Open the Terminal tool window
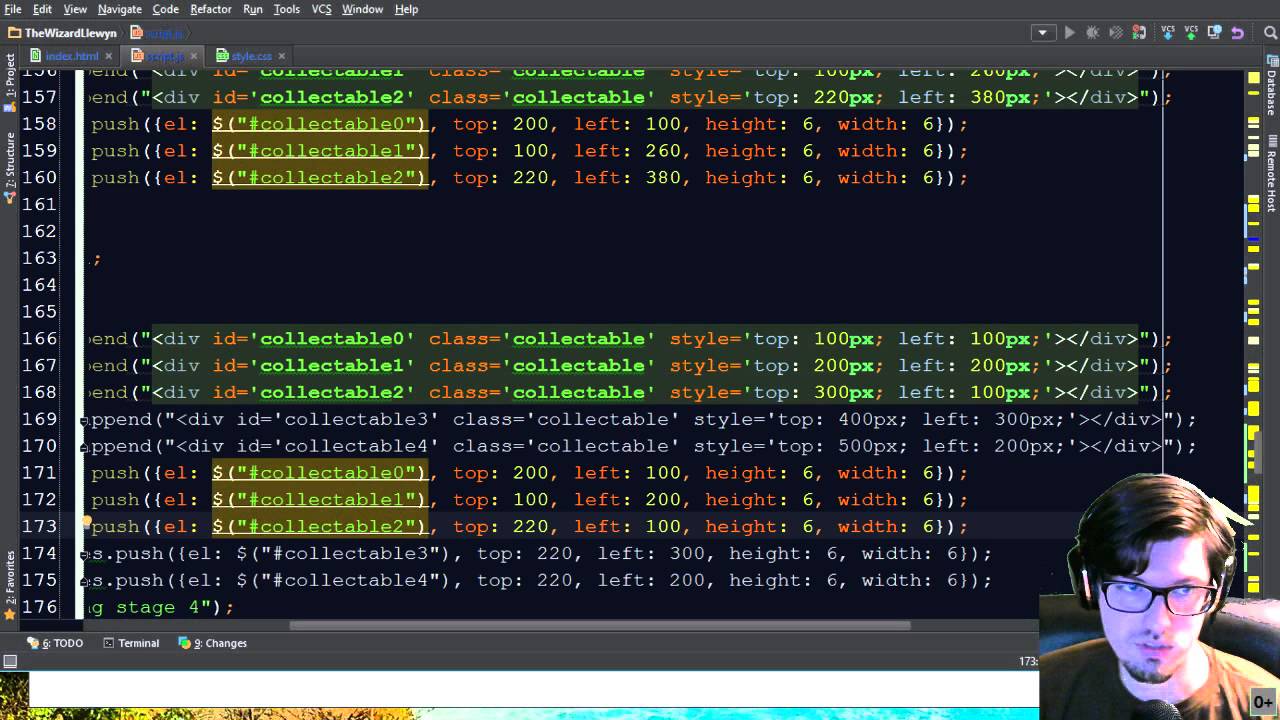 tap(131, 643)
